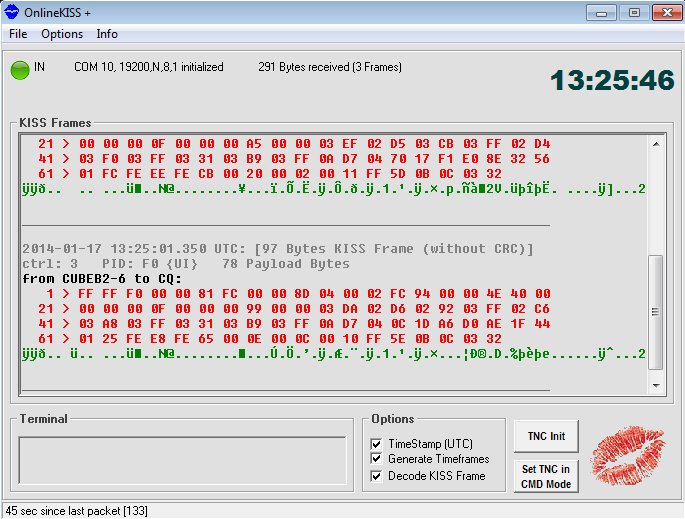The height and width of the screenshot is (519, 685).
Task: Maximize the OnlineKISS window
Action: (634, 13)
